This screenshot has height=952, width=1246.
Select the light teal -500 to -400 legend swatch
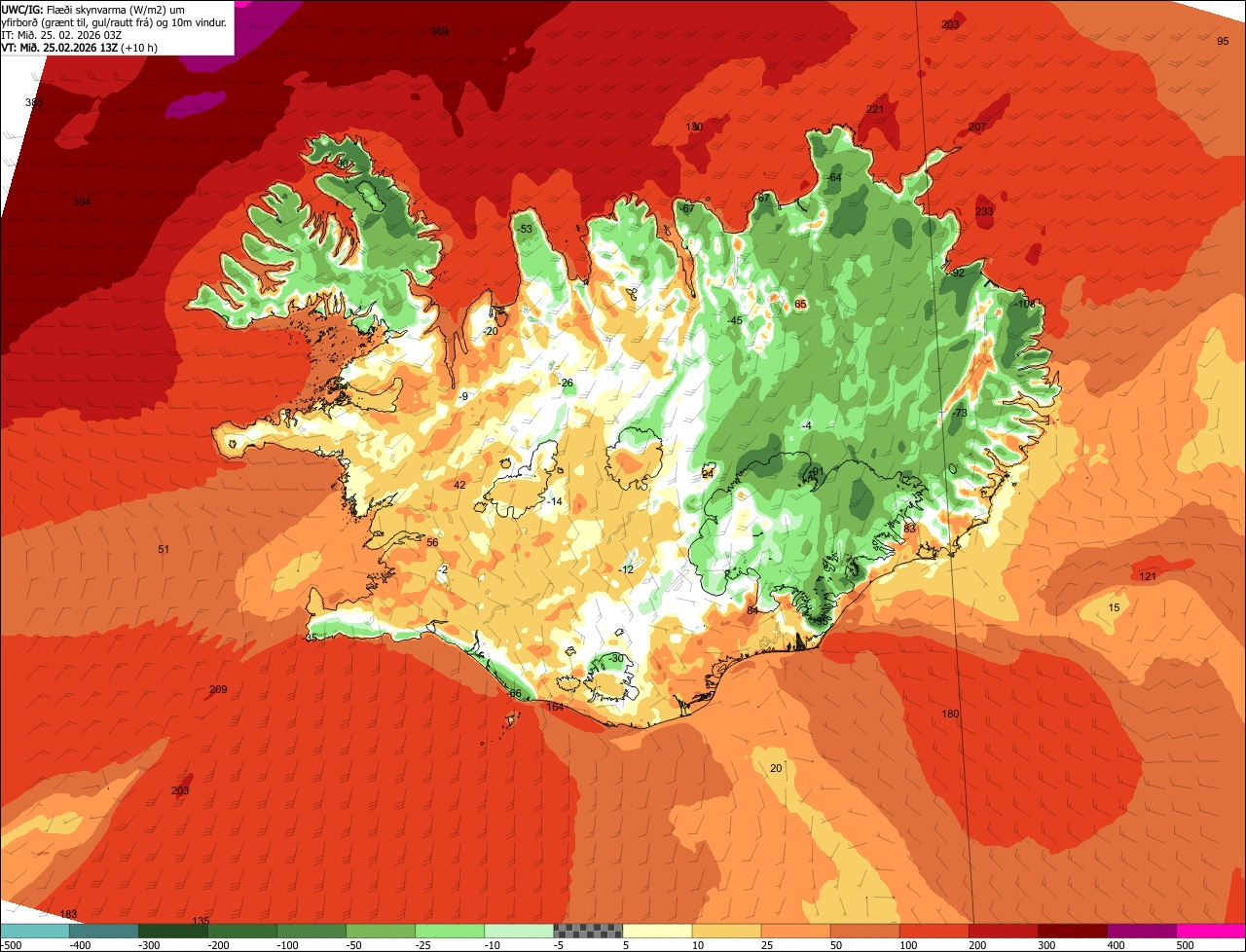coord(34,931)
